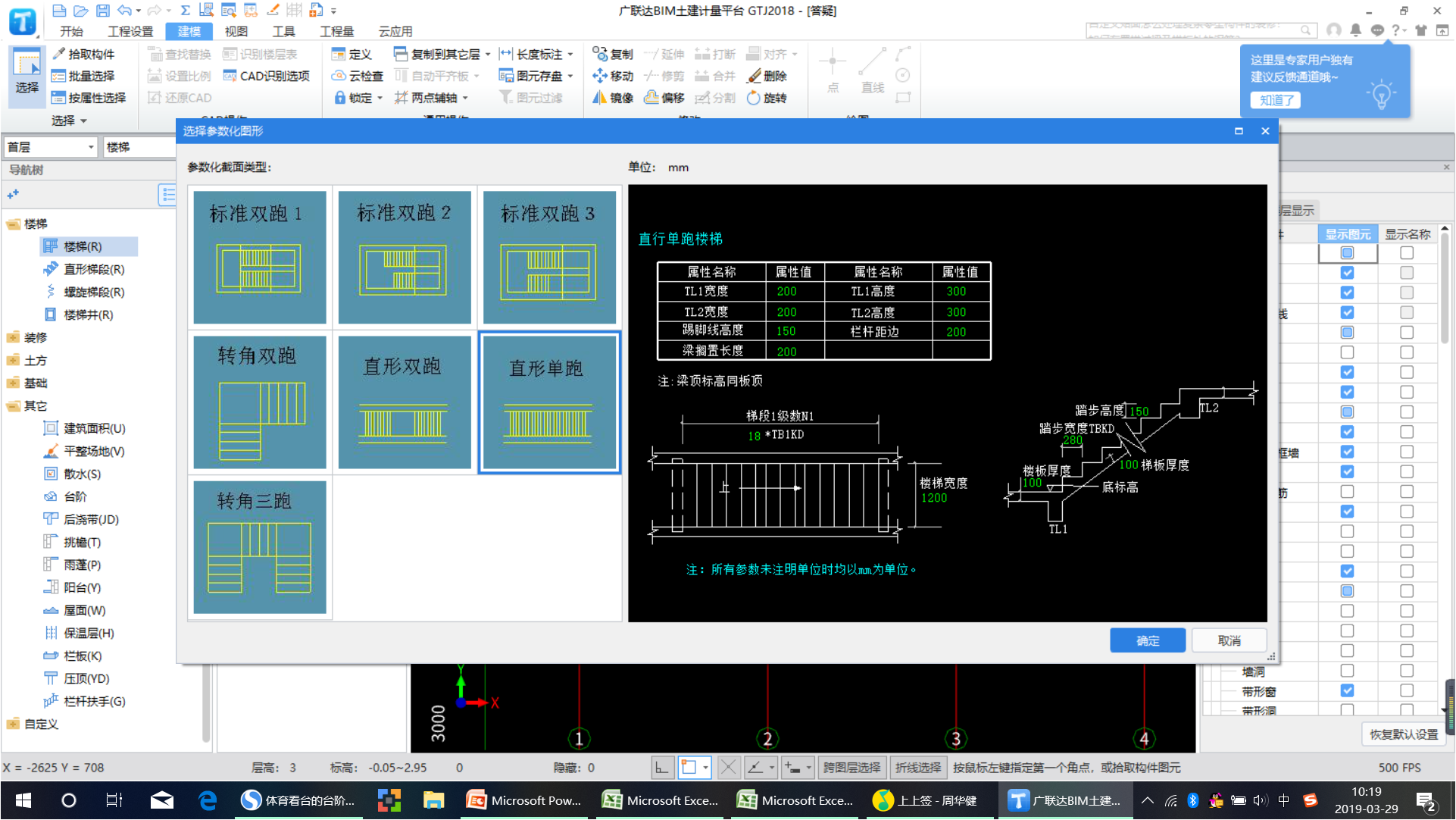Select the 直形梯段(R) tree item
This screenshot has height=820, width=1456.
coord(94,269)
